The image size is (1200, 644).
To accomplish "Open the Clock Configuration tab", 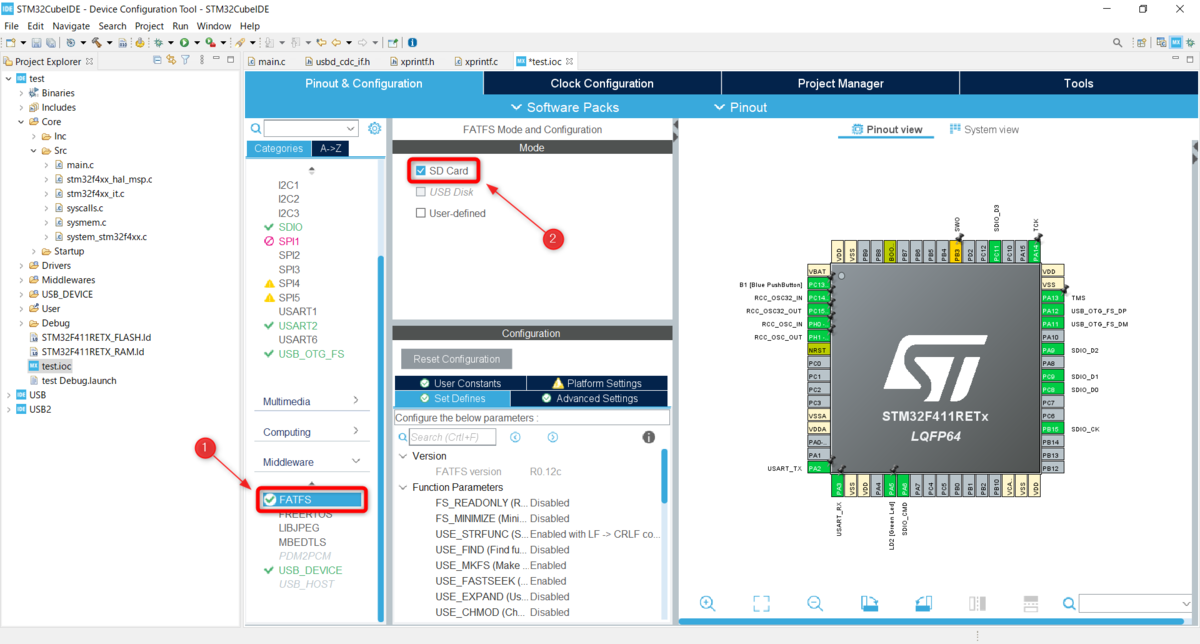I will [x=602, y=84].
